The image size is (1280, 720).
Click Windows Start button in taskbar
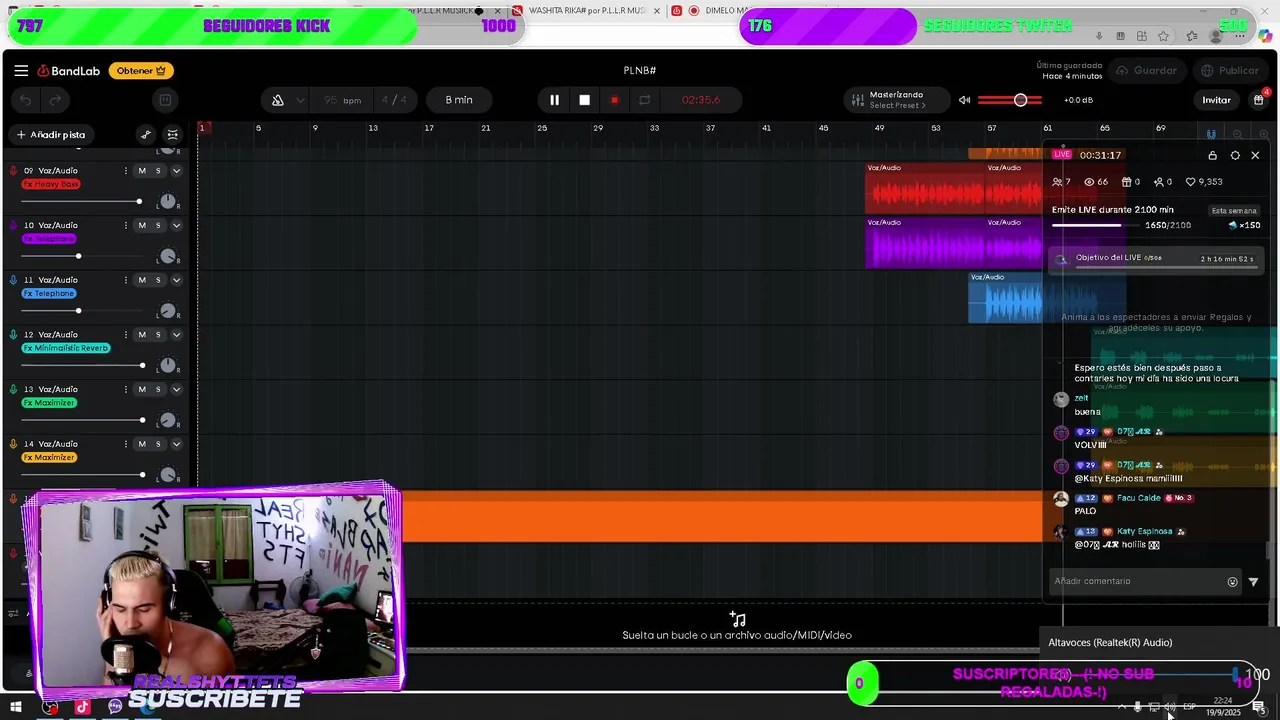[16, 708]
